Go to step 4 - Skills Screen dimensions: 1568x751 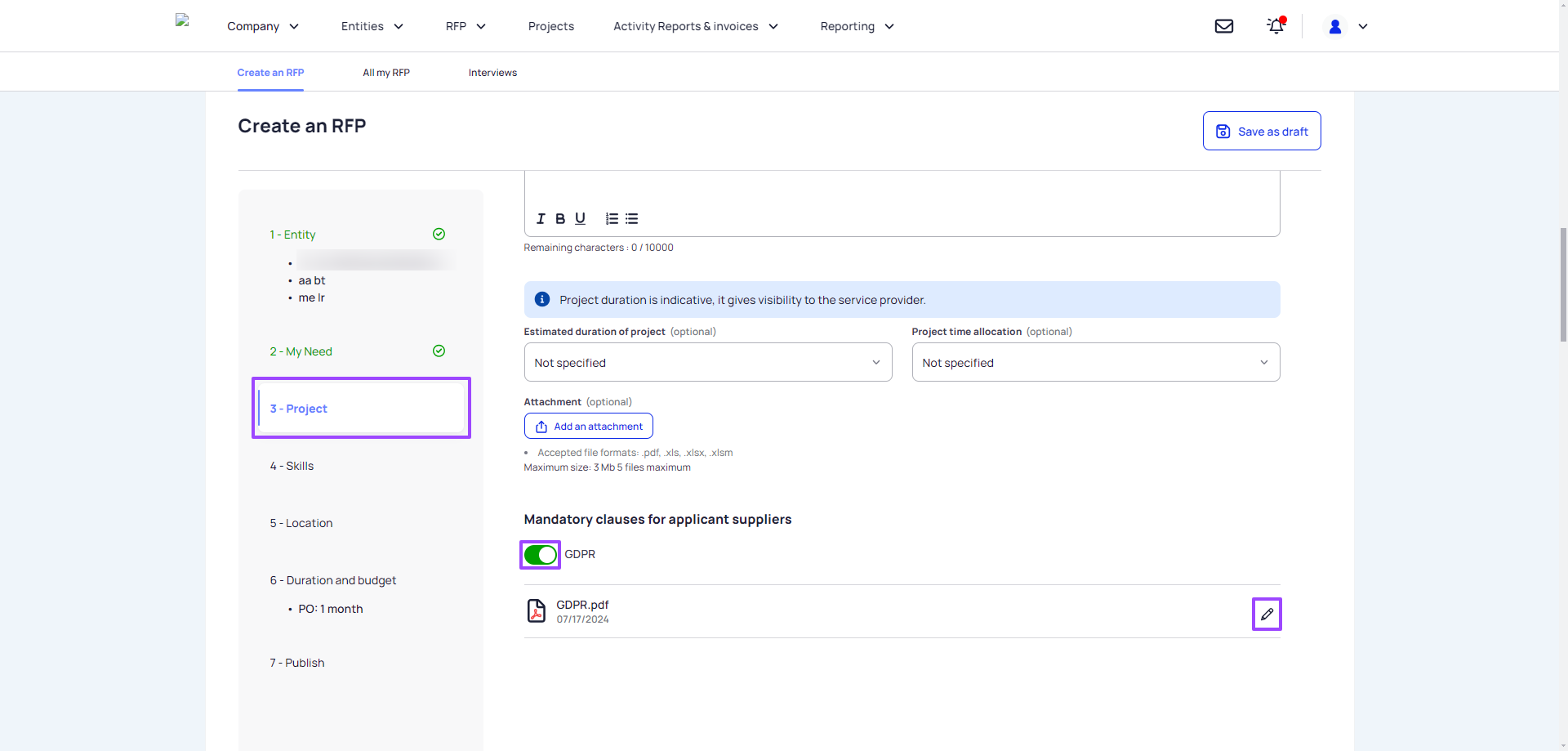[x=292, y=466]
